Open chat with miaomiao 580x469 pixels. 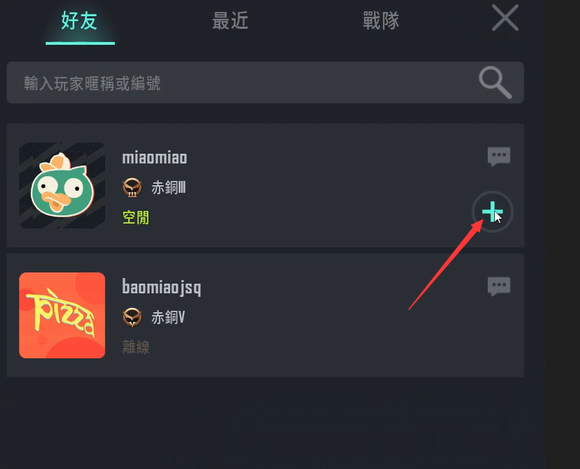coord(499,156)
